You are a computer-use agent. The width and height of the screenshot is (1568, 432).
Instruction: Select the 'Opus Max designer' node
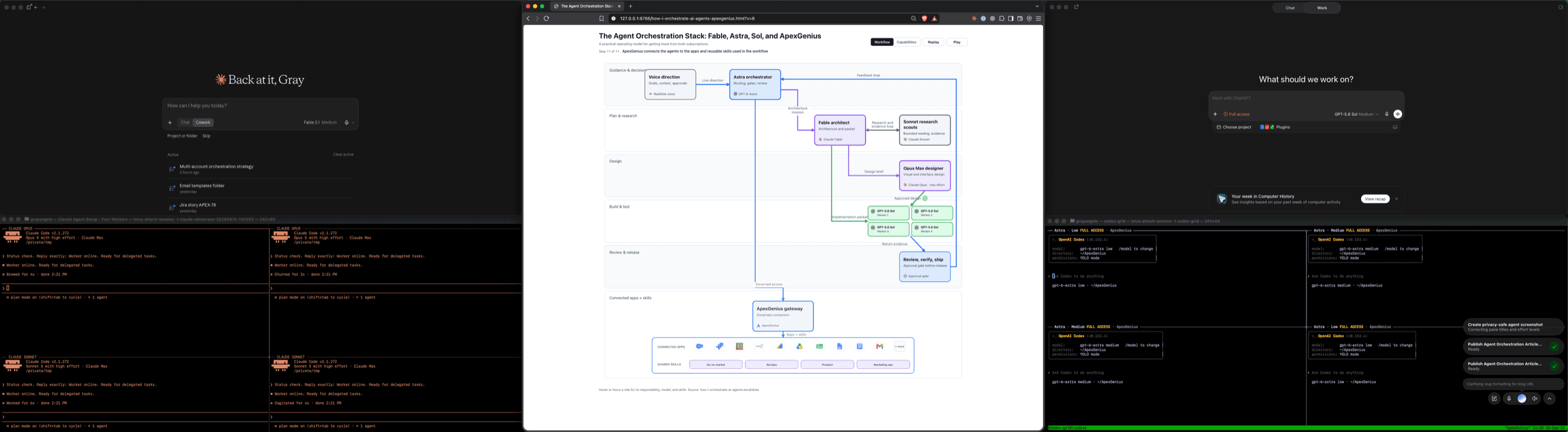tap(925, 176)
